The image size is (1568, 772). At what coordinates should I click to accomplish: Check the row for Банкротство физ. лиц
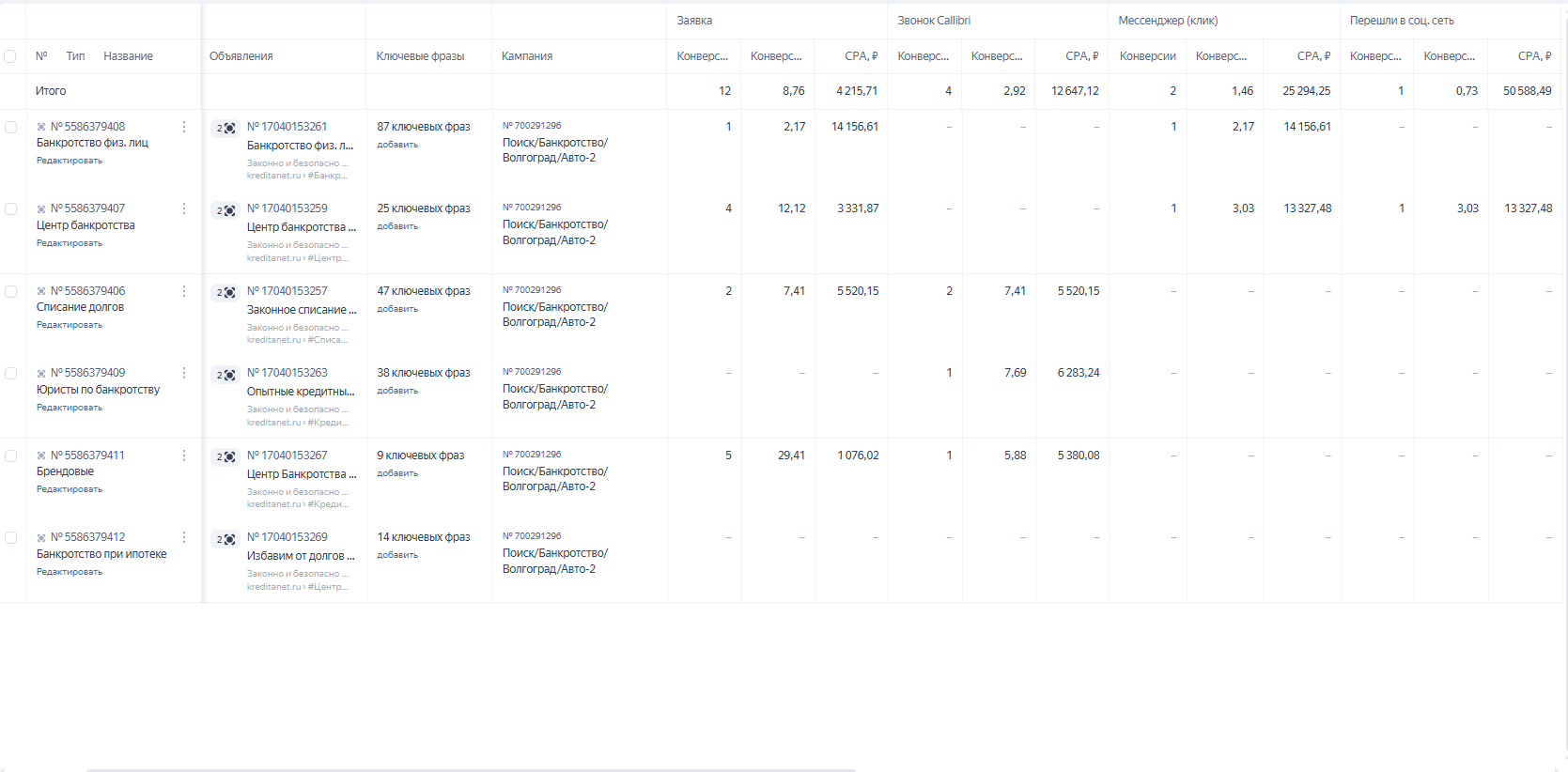10,127
